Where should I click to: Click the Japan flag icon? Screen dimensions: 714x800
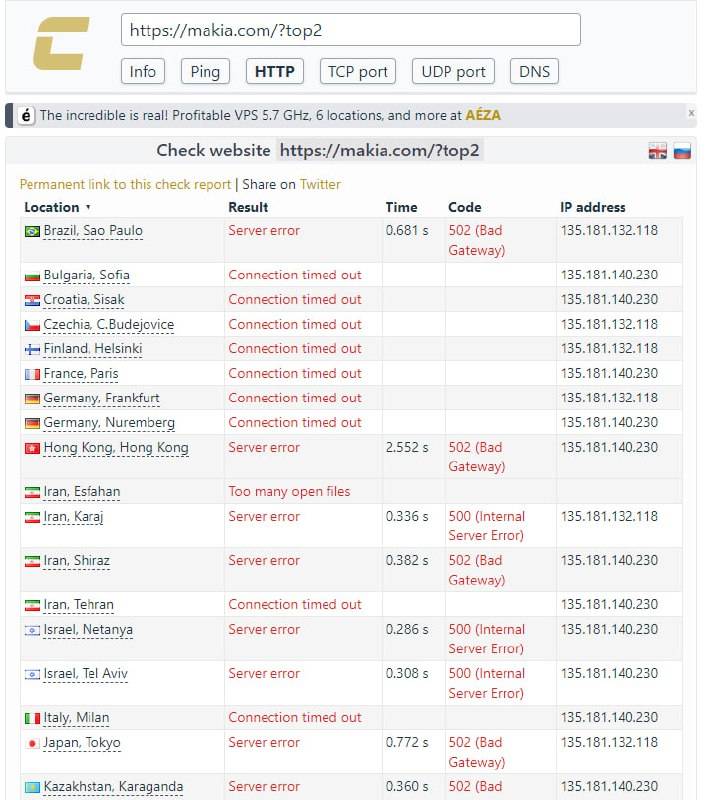[32, 743]
